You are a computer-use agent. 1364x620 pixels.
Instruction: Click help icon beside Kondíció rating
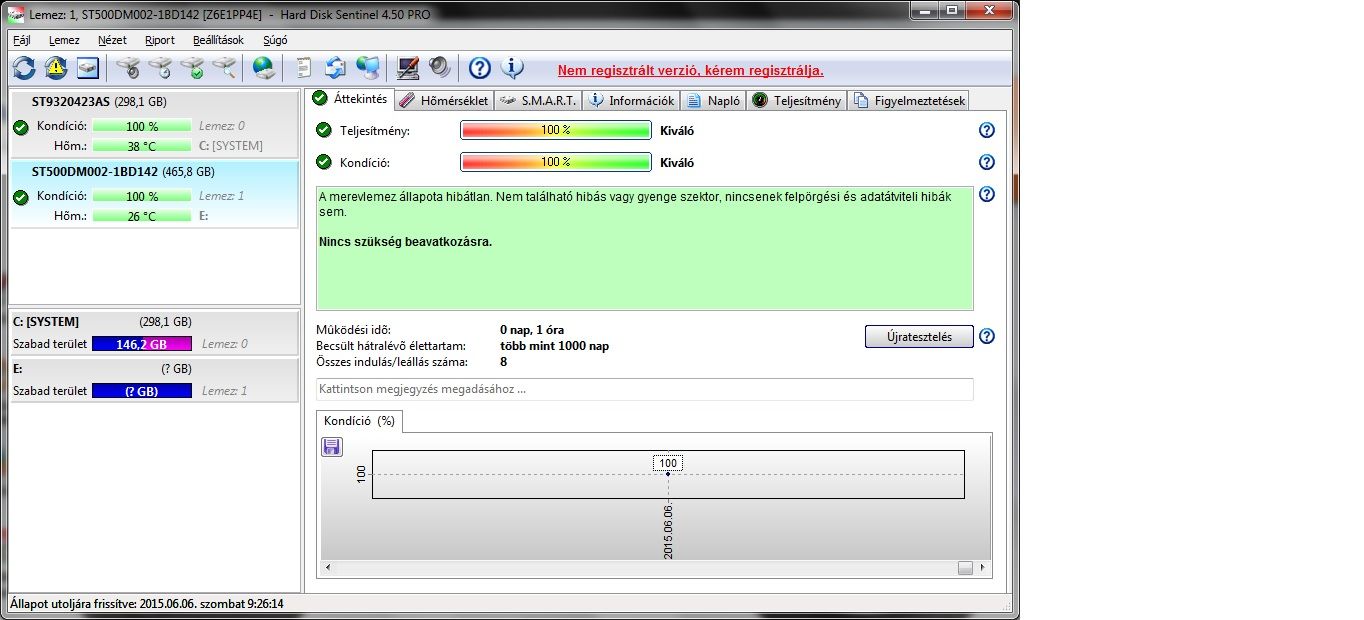click(x=987, y=162)
